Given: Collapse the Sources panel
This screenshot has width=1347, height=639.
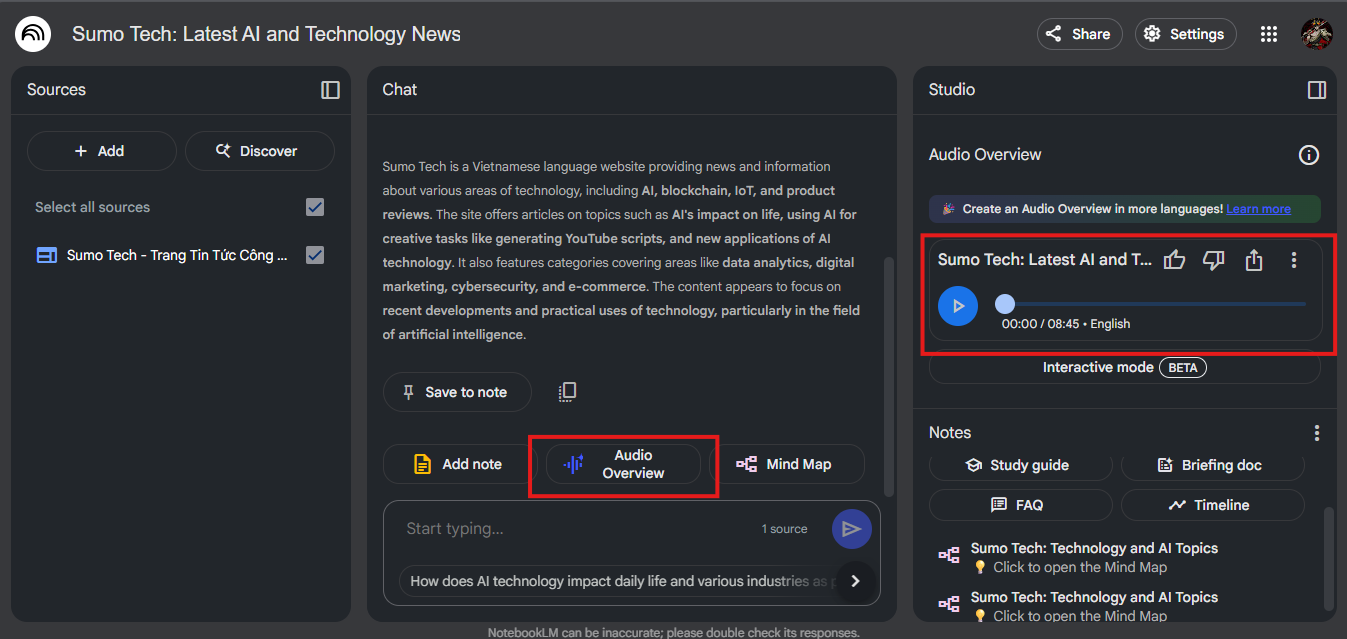Looking at the screenshot, I should click(330, 90).
